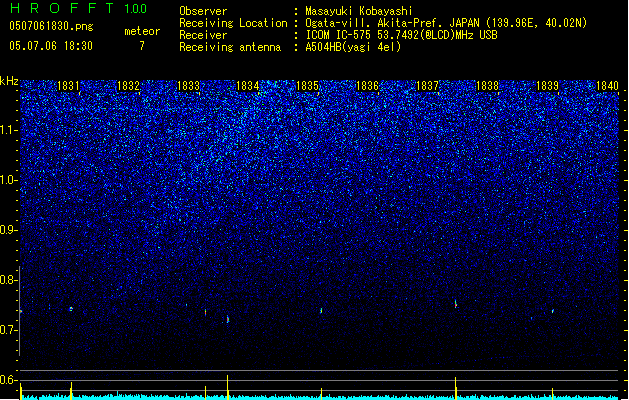
Task: Click the tallest yellow intensity spike before 1834
Action: (x=227, y=387)
